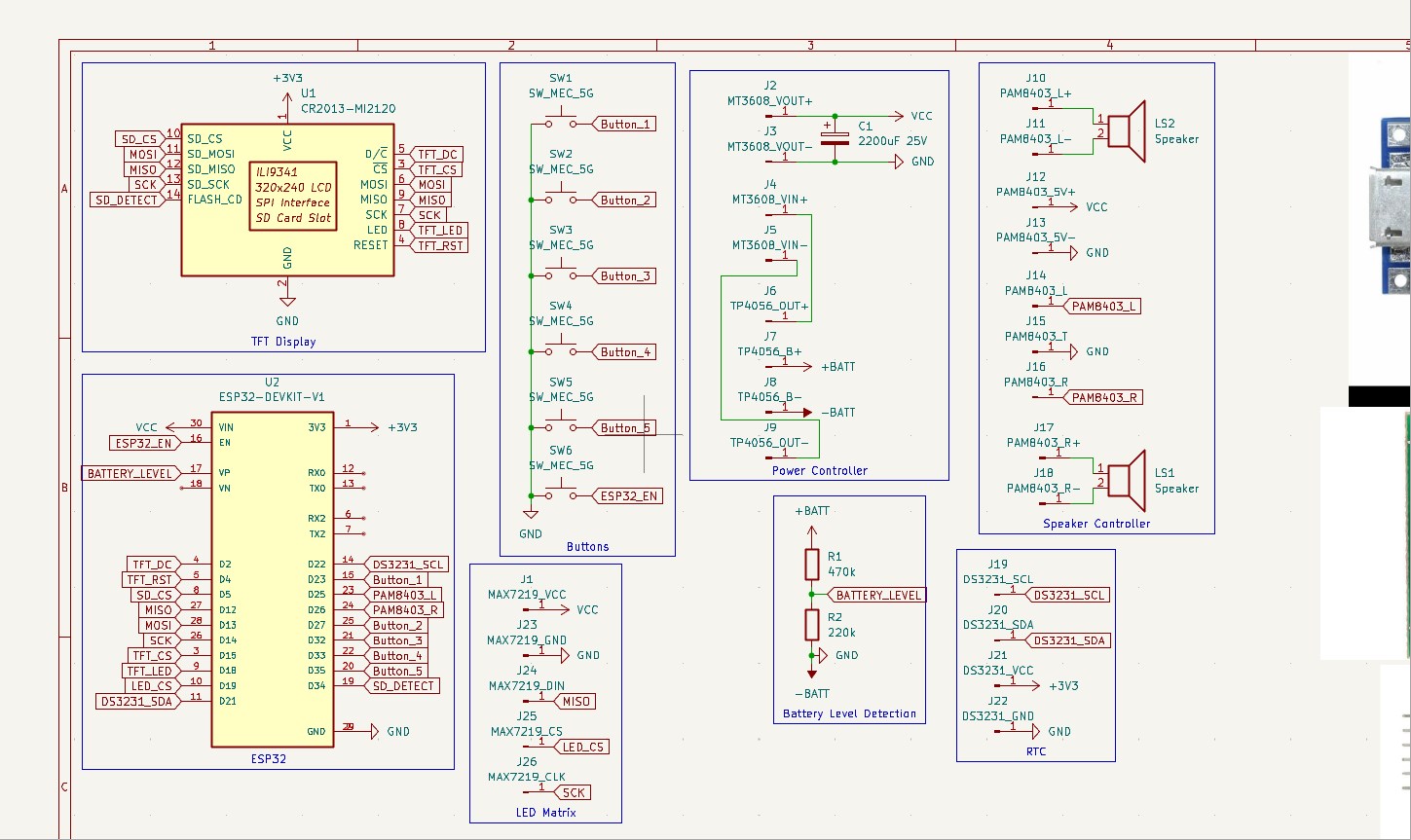This screenshot has height=840, width=1411.
Task: Click the C1 value text "2200uF 25V"
Action: (893, 141)
